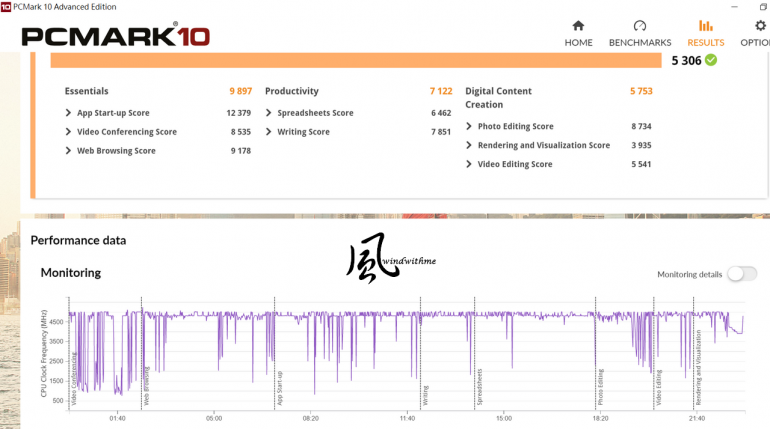Click the Spreadsheets marker on the chart
Screen dimensions: 770x429
(480, 387)
